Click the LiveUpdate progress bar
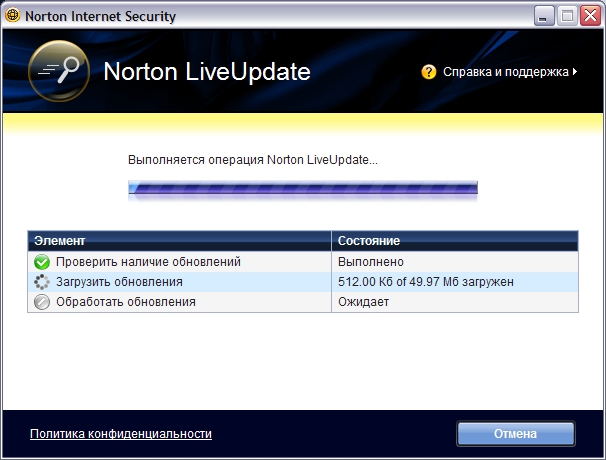This screenshot has height=460, width=606. pyautogui.click(x=303, y=188)
